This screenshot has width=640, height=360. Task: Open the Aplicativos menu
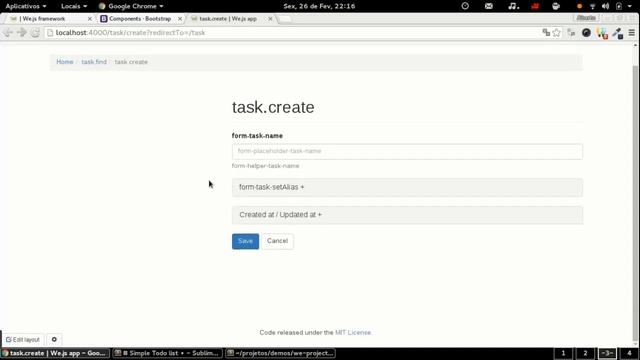(x=25, y=6)
